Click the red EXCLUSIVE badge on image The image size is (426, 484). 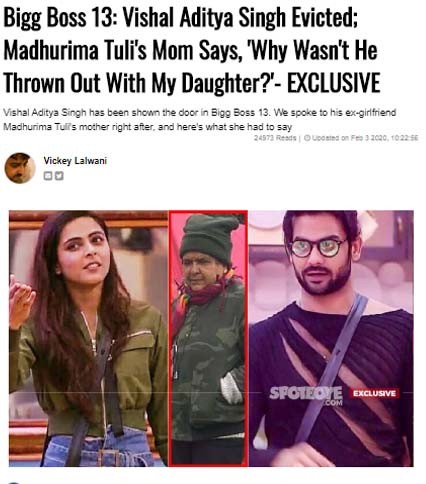[374, 393]
